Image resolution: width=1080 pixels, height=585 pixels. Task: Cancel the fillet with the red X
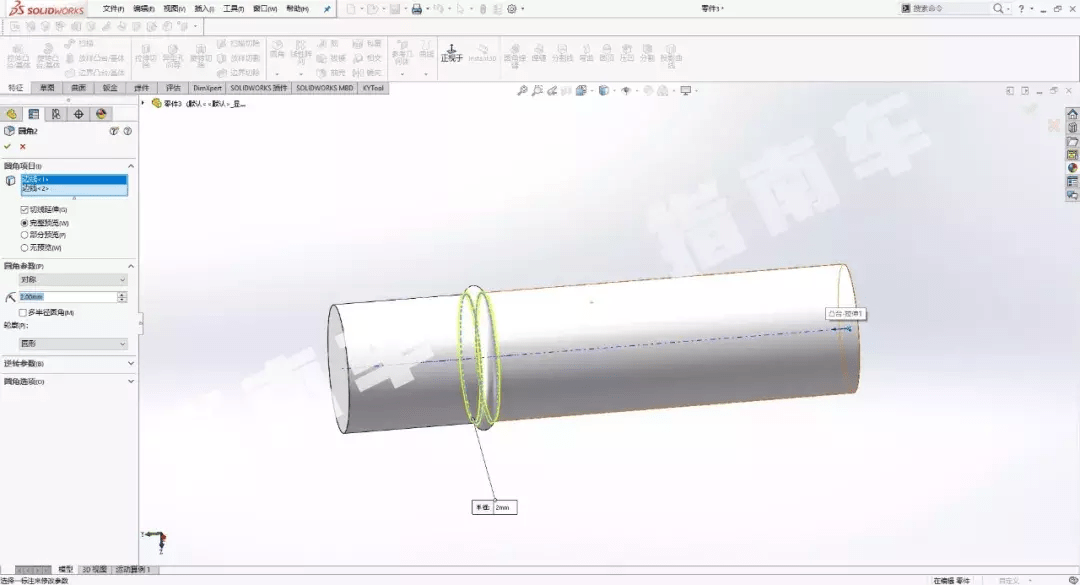pyautogui.click(x=22, y=146)
